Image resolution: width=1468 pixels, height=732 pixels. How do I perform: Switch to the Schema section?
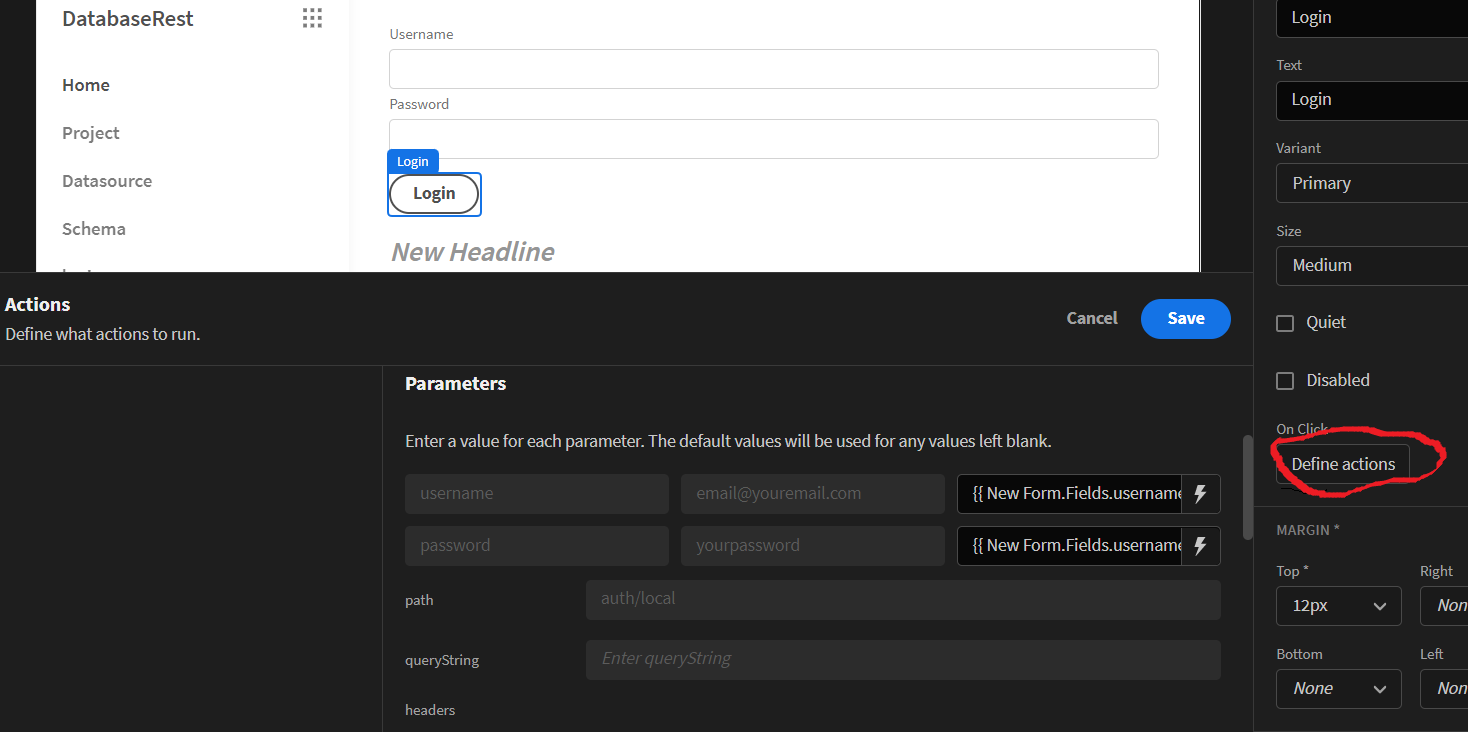tap(93, 228)
